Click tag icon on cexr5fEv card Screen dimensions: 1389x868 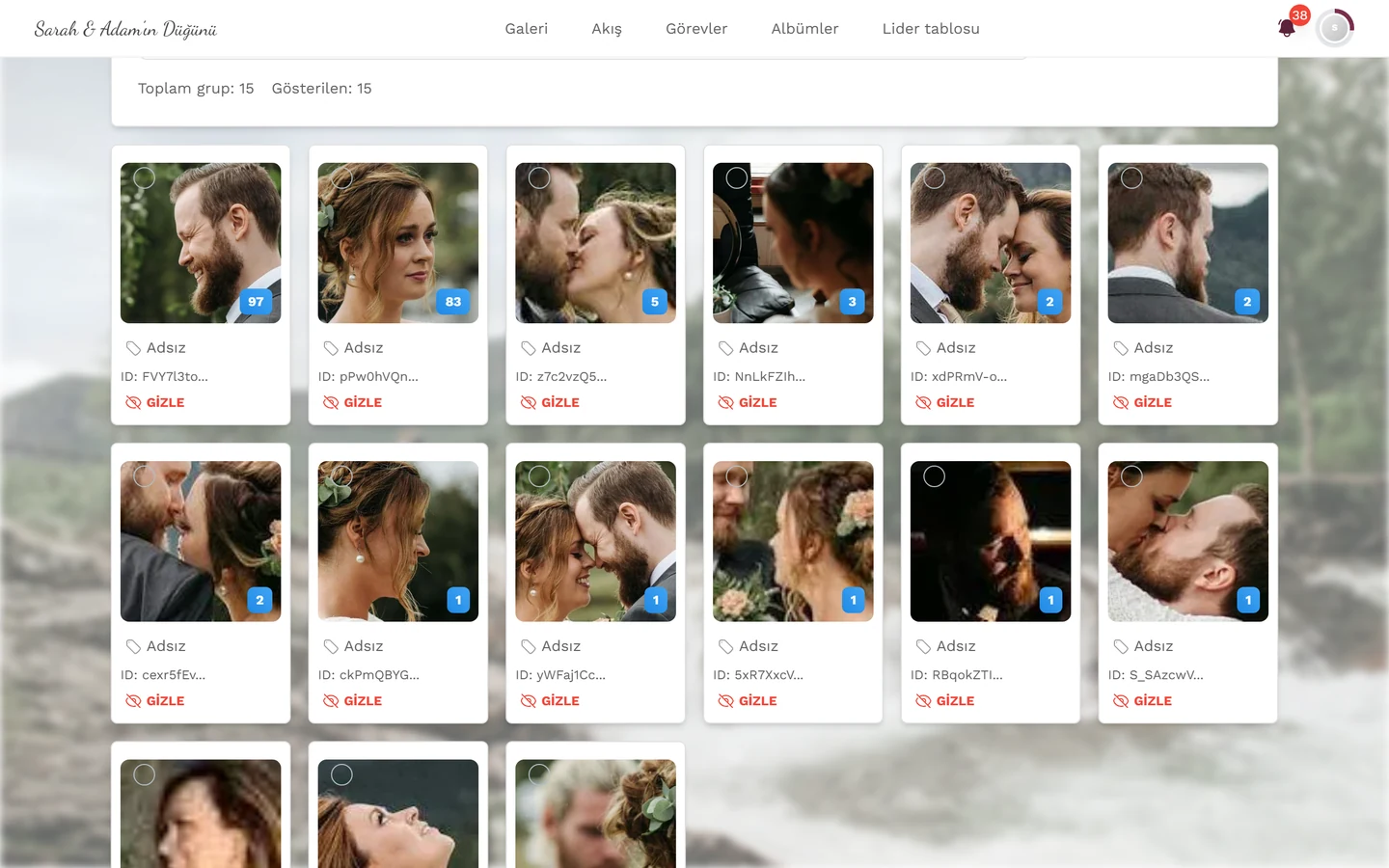[x=133, y=646]
